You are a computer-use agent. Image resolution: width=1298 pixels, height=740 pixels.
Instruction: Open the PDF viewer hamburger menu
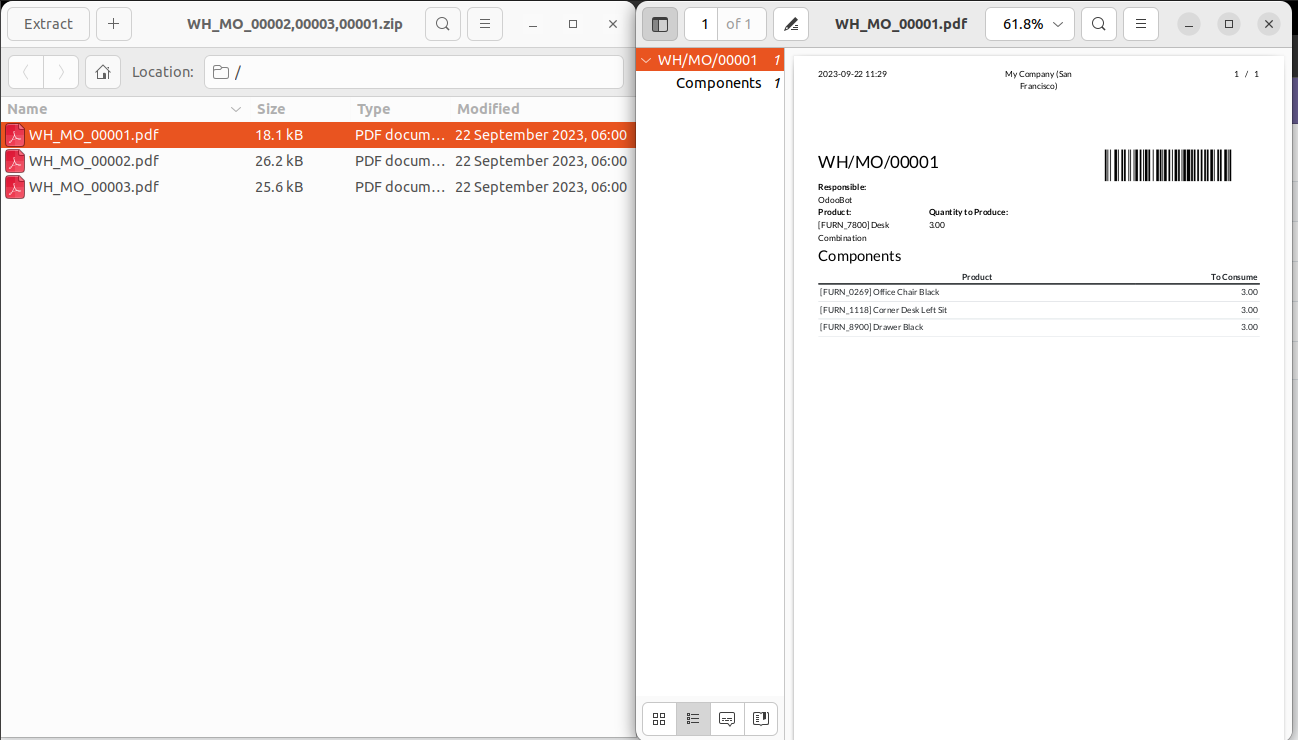click(x=1141, y=24)
